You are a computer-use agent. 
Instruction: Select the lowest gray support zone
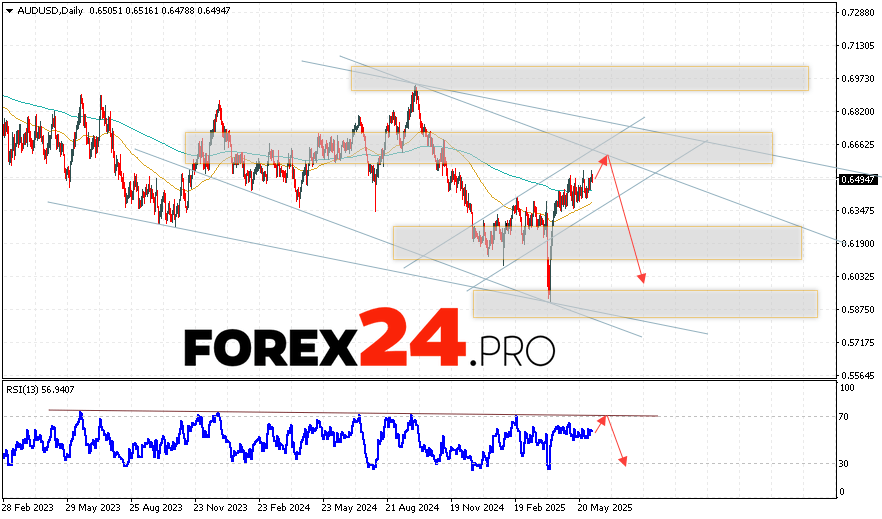645,304
